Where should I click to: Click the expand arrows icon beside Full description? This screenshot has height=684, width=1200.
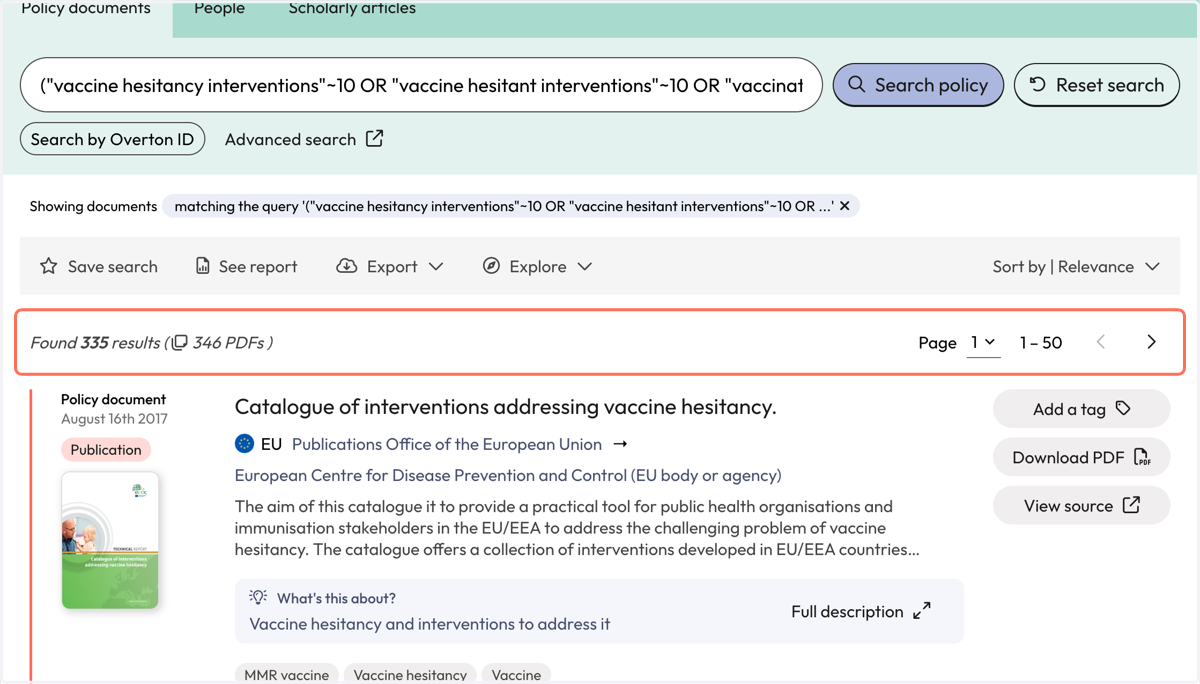(922, 611)
